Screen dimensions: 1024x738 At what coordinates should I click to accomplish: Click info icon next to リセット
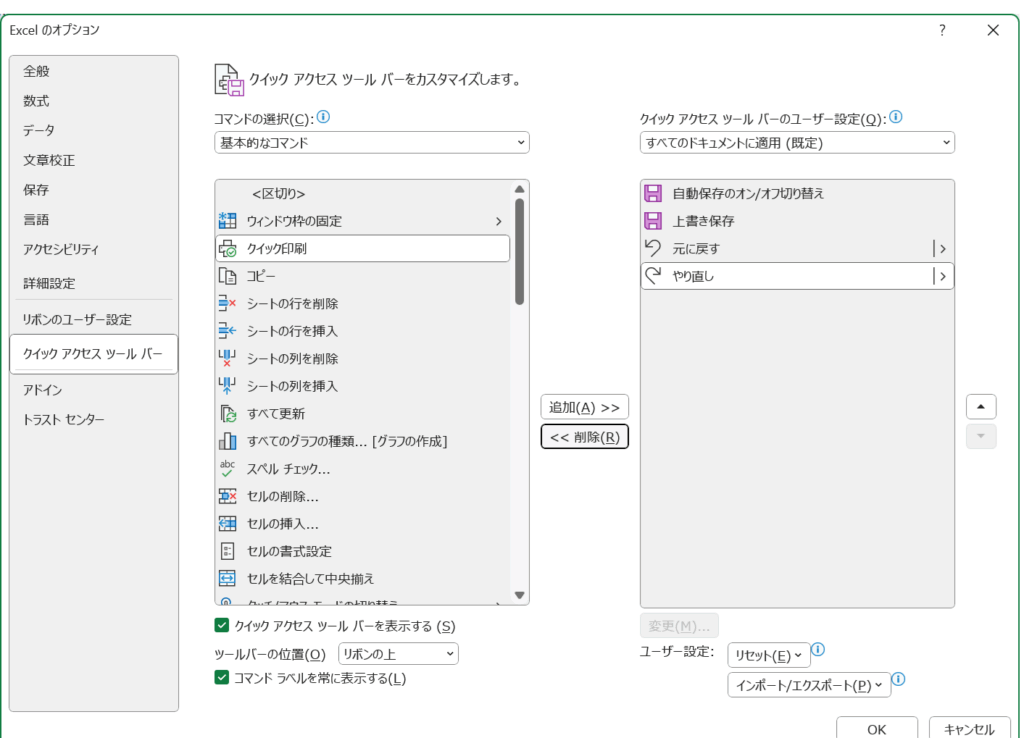(818, 650)
